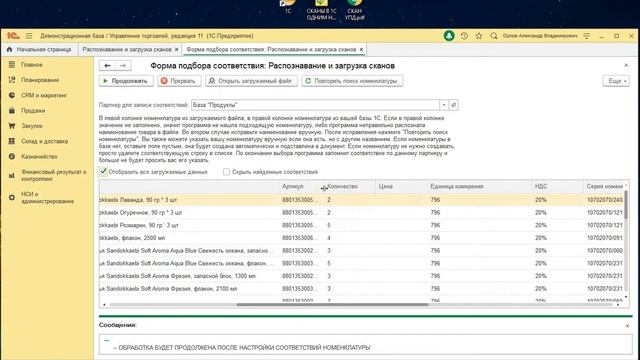This screenshot has width=640, height=360.
Task: Close the form with the X near the title
Action: pyautogui.click(x=626, y=65)
